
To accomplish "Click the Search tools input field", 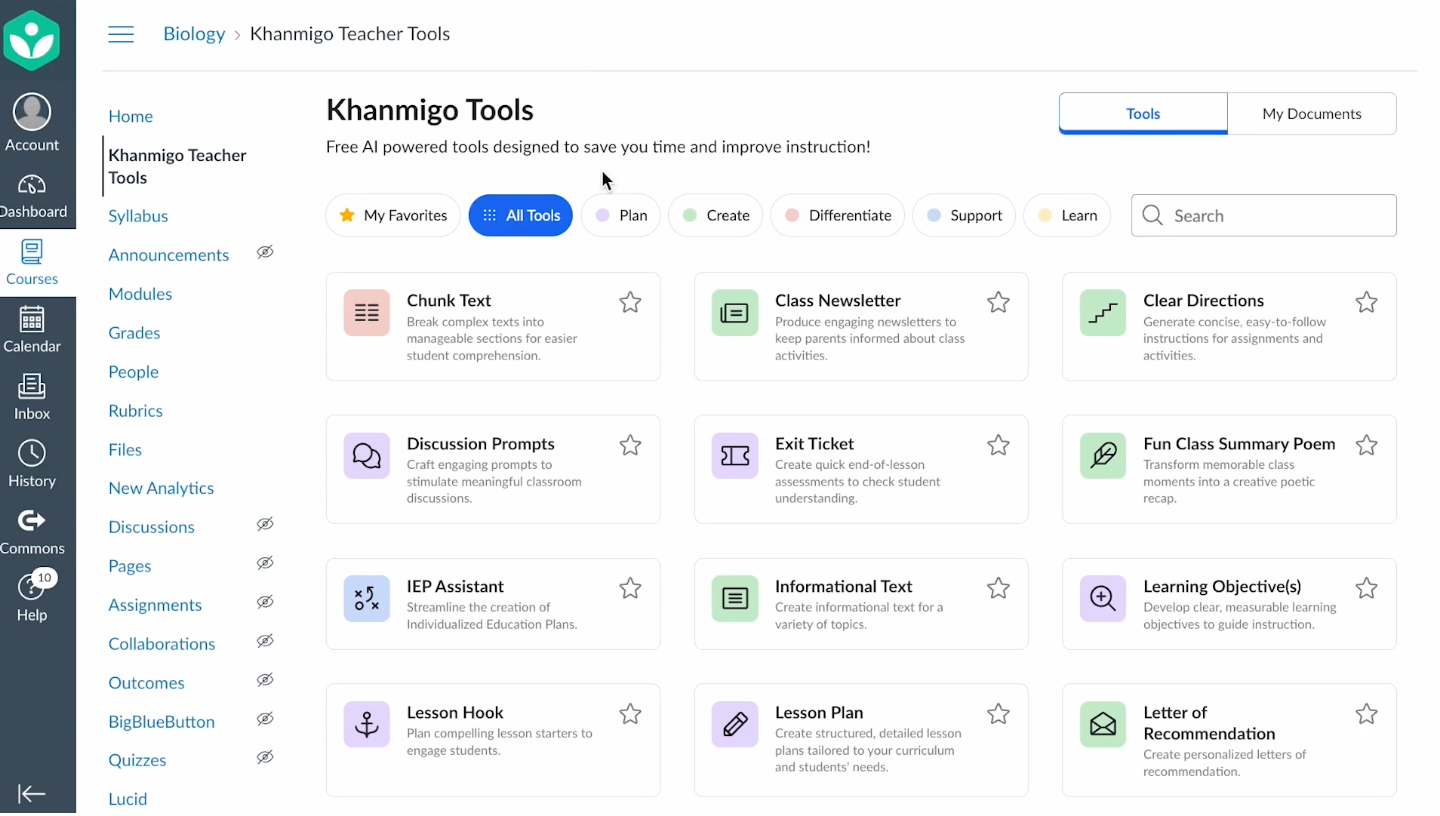I will (x=1263, y=215).
